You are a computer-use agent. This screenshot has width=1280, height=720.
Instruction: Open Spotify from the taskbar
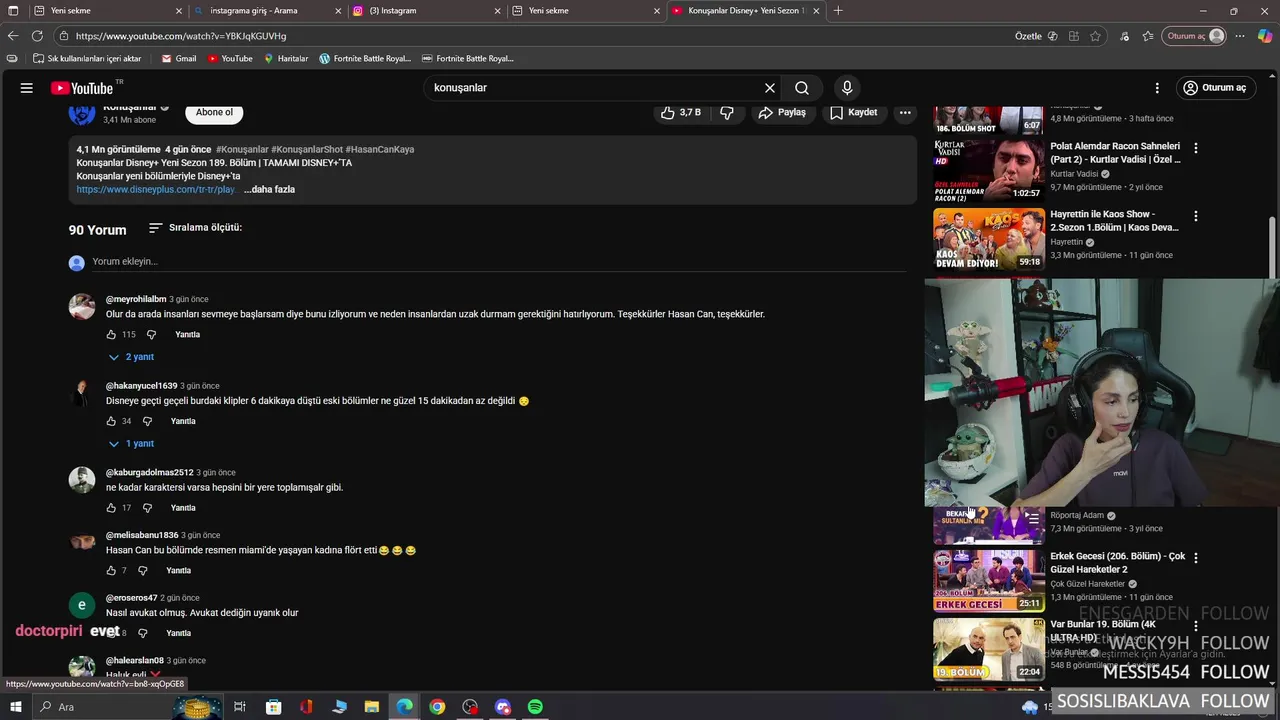tap(535, 707)
